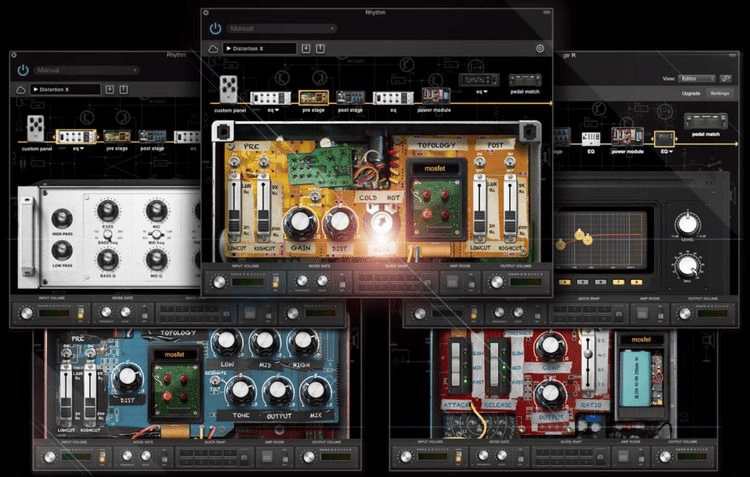This screenshot has width=750, height=477.
Task: Select custom panel pedal in the white EQ window
Action: click(36, 128)
